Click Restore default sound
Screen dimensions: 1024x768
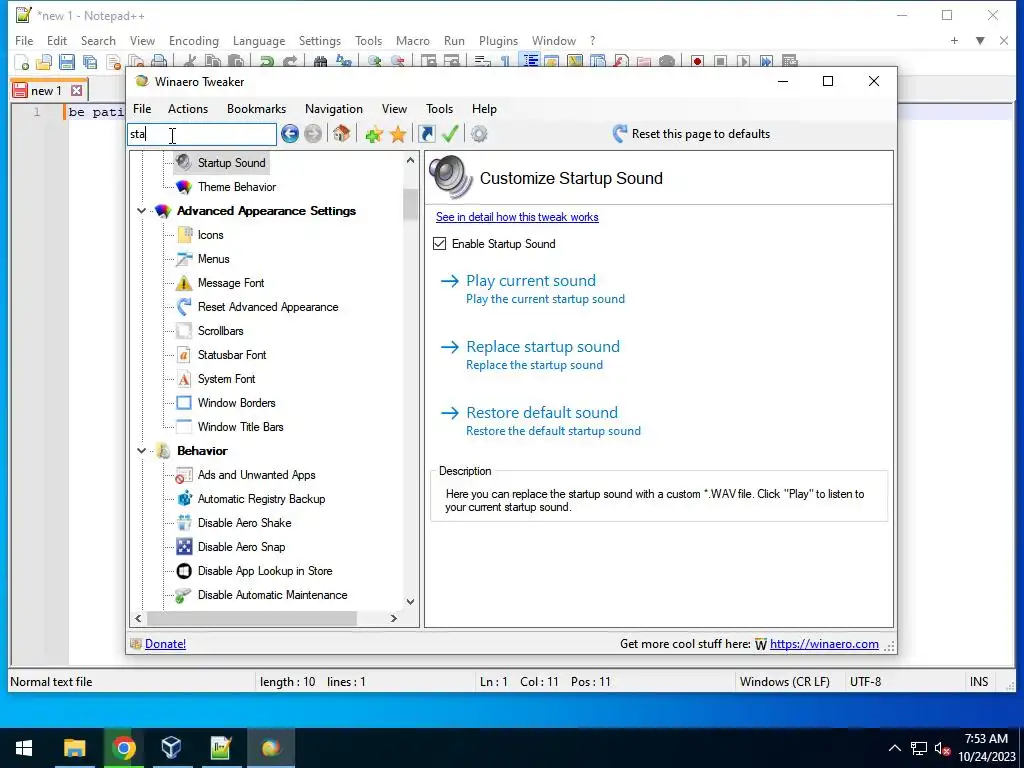point(542,413)
